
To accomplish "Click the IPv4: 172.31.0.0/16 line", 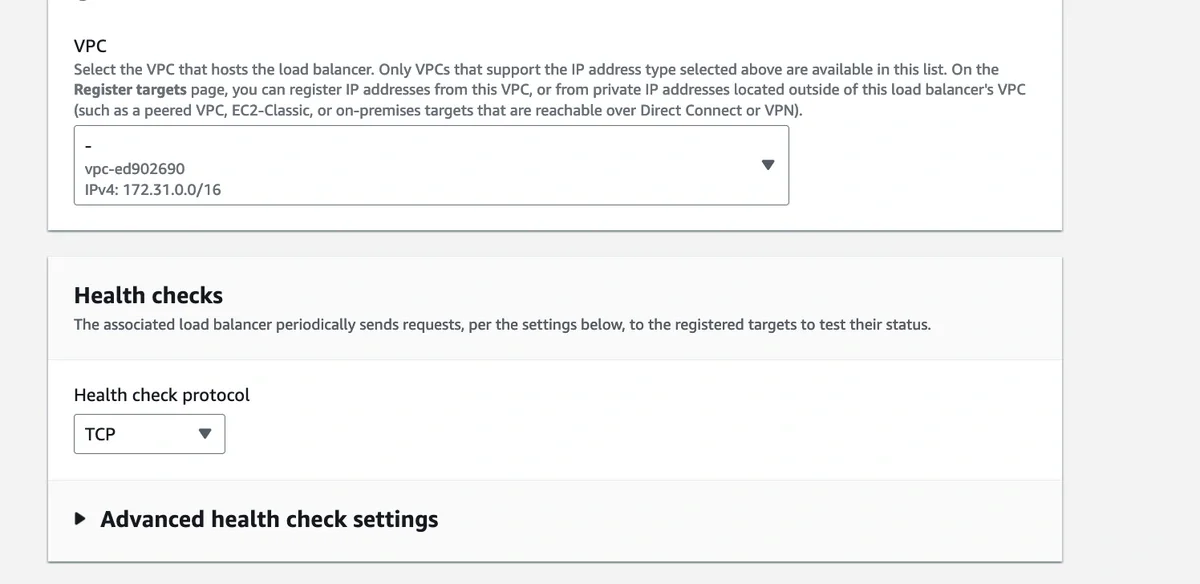I will (147, 188).
